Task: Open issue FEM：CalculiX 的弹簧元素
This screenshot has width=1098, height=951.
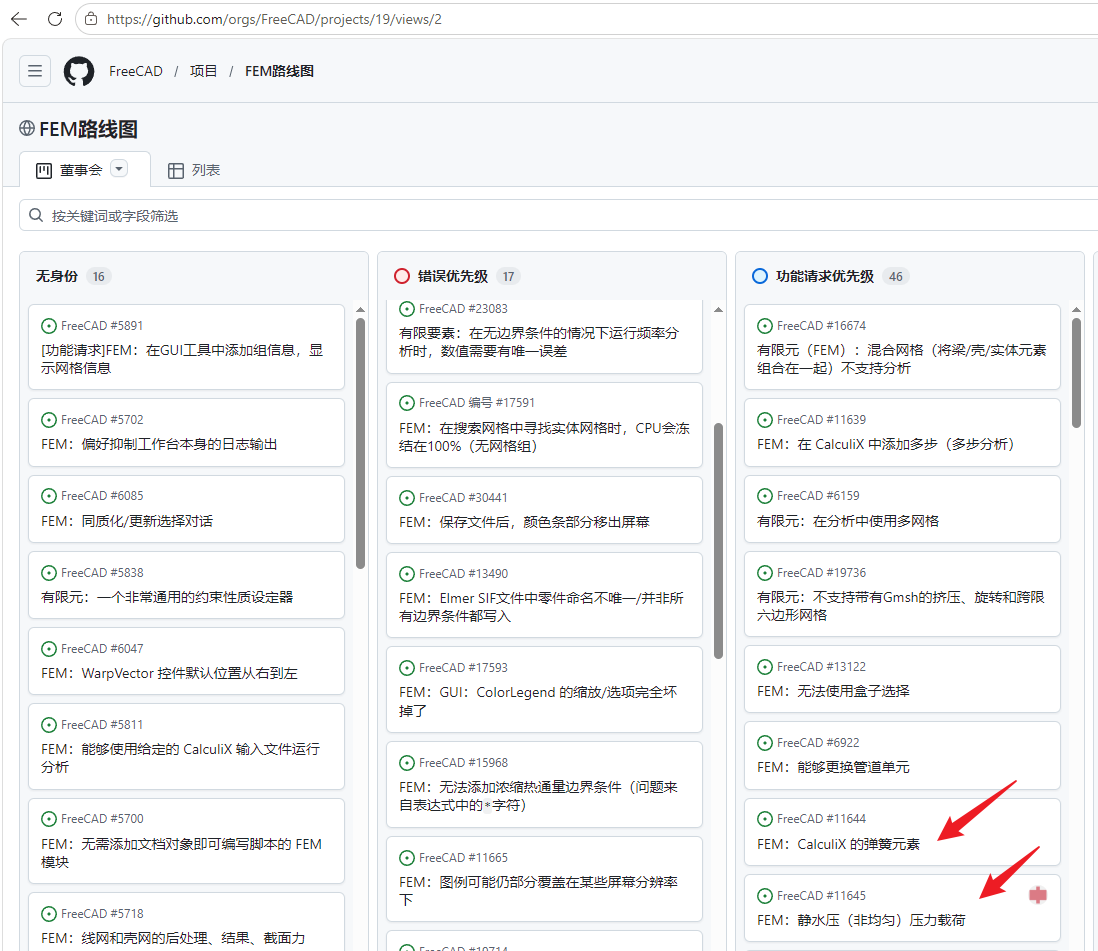Action: pyautogui.click(x=838, y=844)
